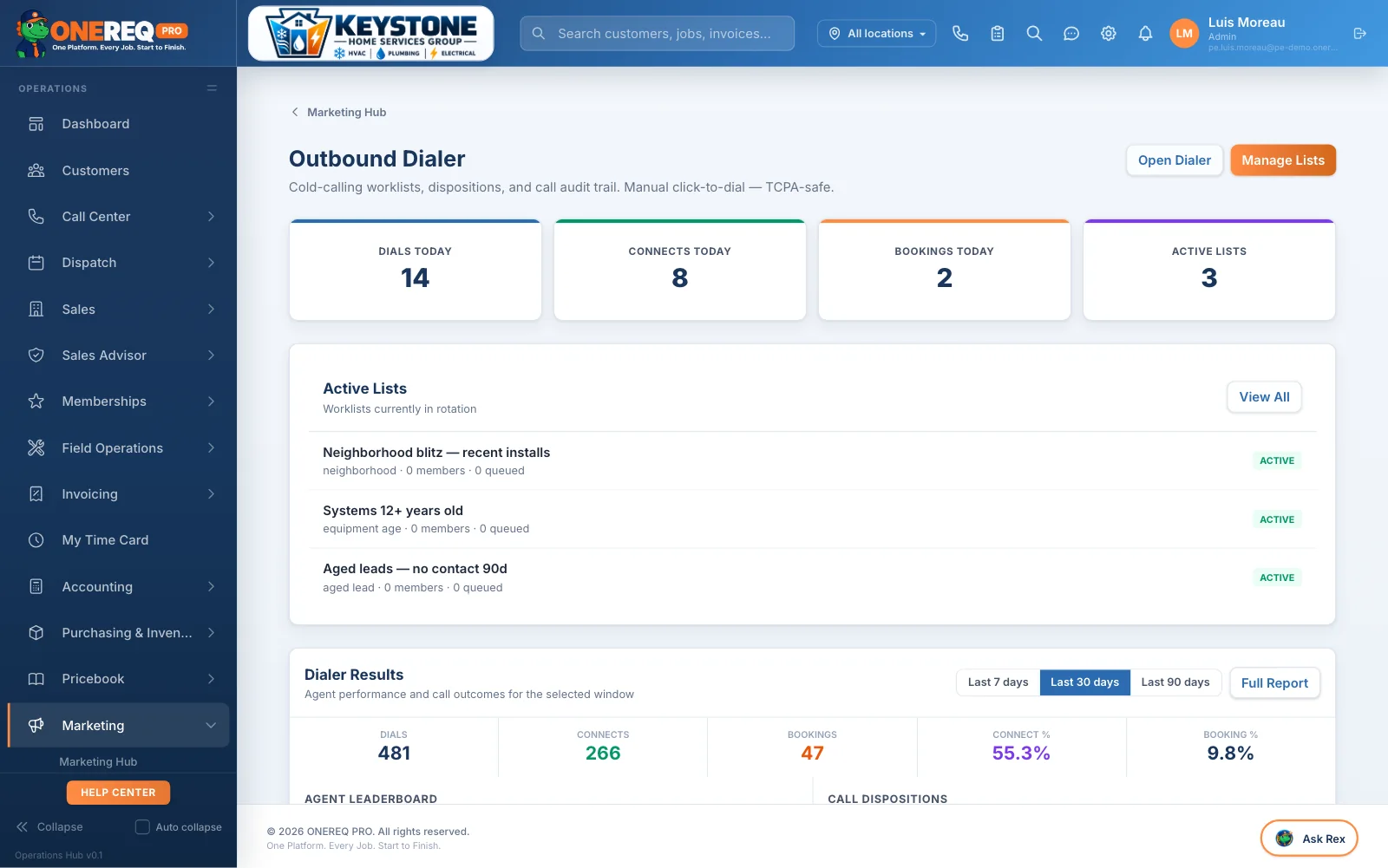This screenshot has height=868, width=1388.
Task: Click the LM user avatar
Action: click(x=1184, y=33)
